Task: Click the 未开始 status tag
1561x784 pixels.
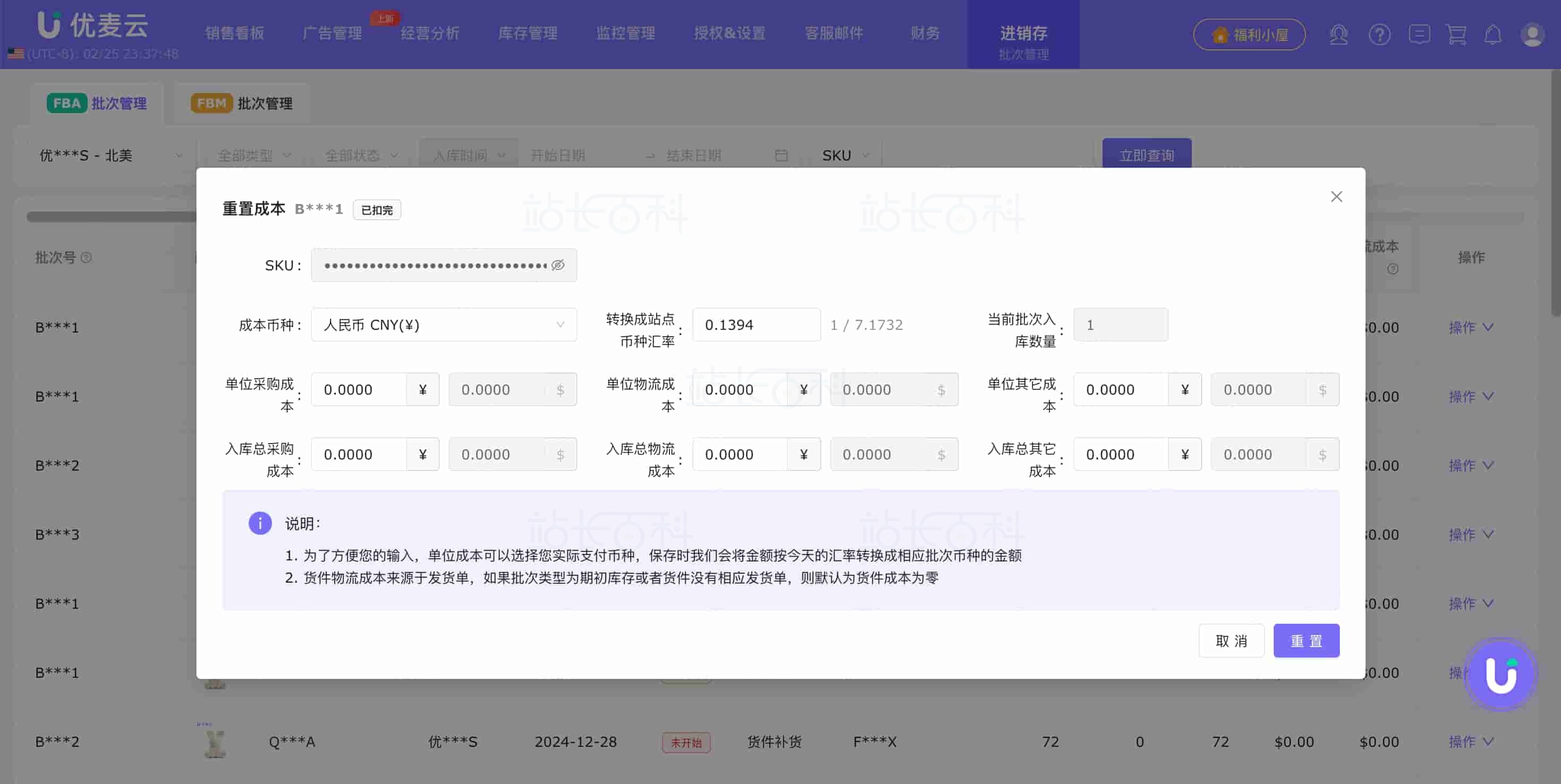Action: click(x=686, y=742)
